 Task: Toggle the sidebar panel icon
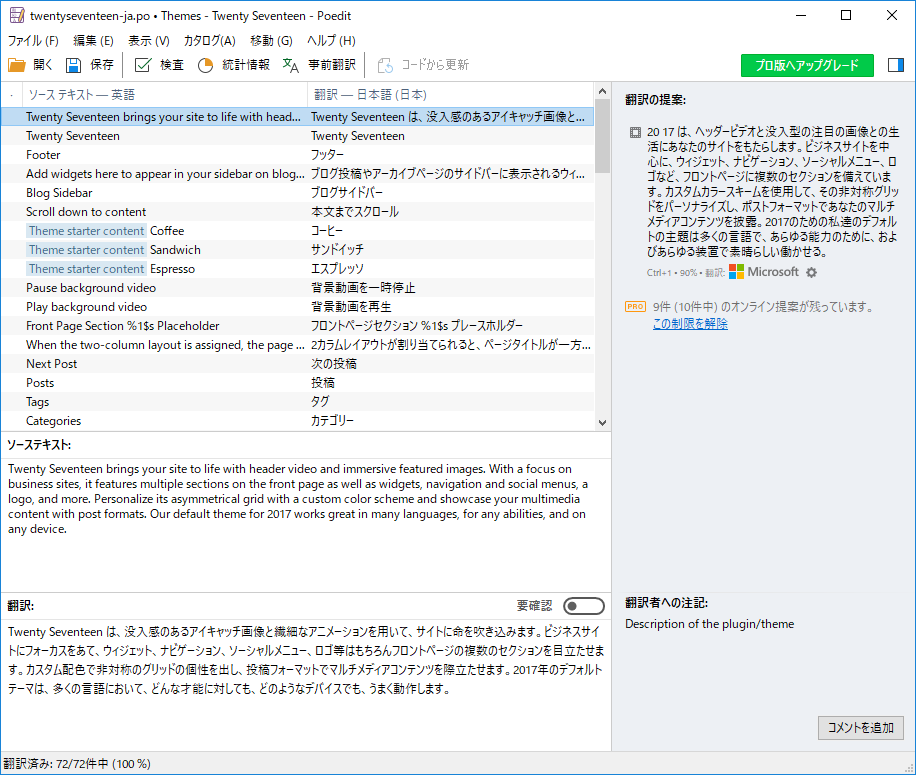pyautogui.click(x=896, y=65)
